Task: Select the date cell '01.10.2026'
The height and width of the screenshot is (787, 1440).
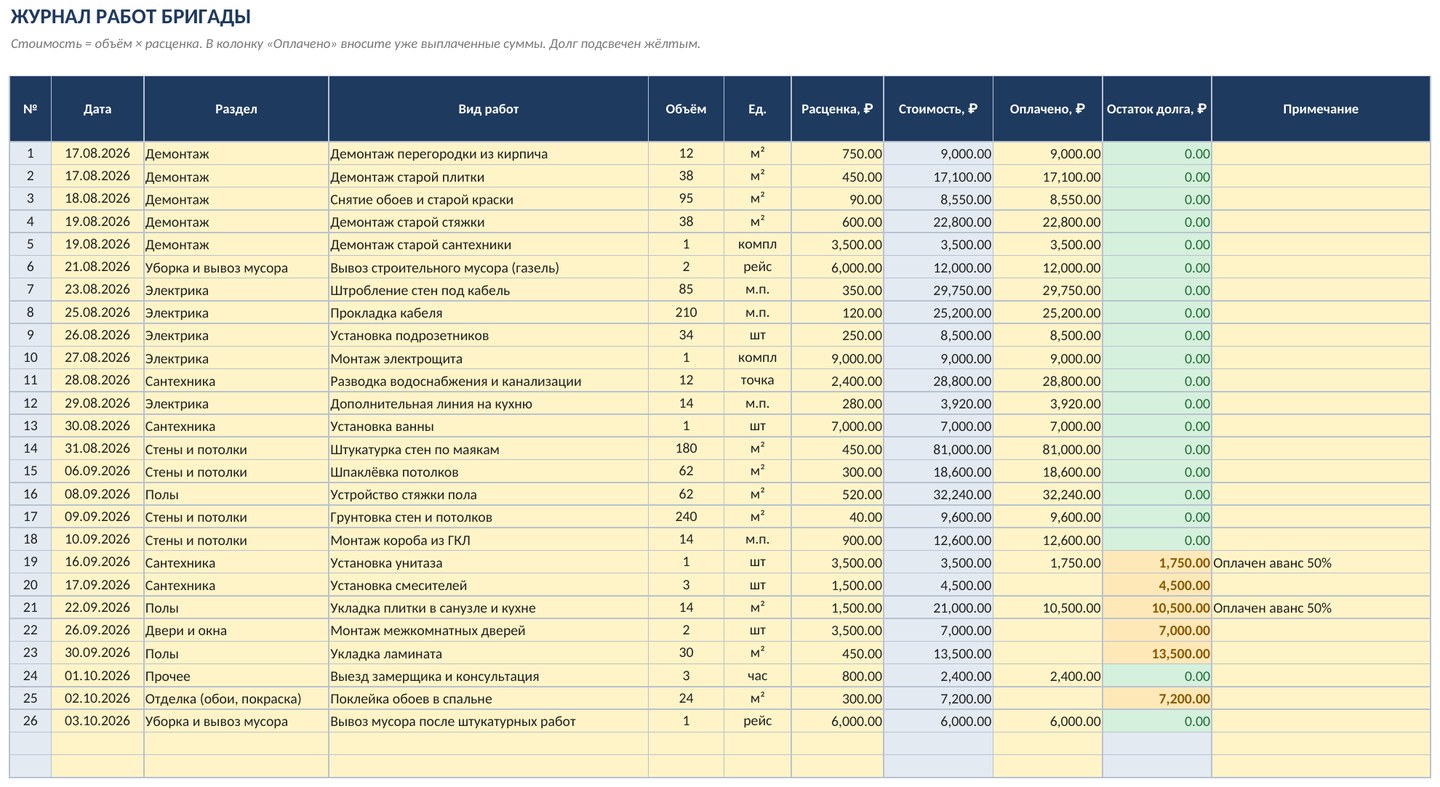Action: click(97, 676)
